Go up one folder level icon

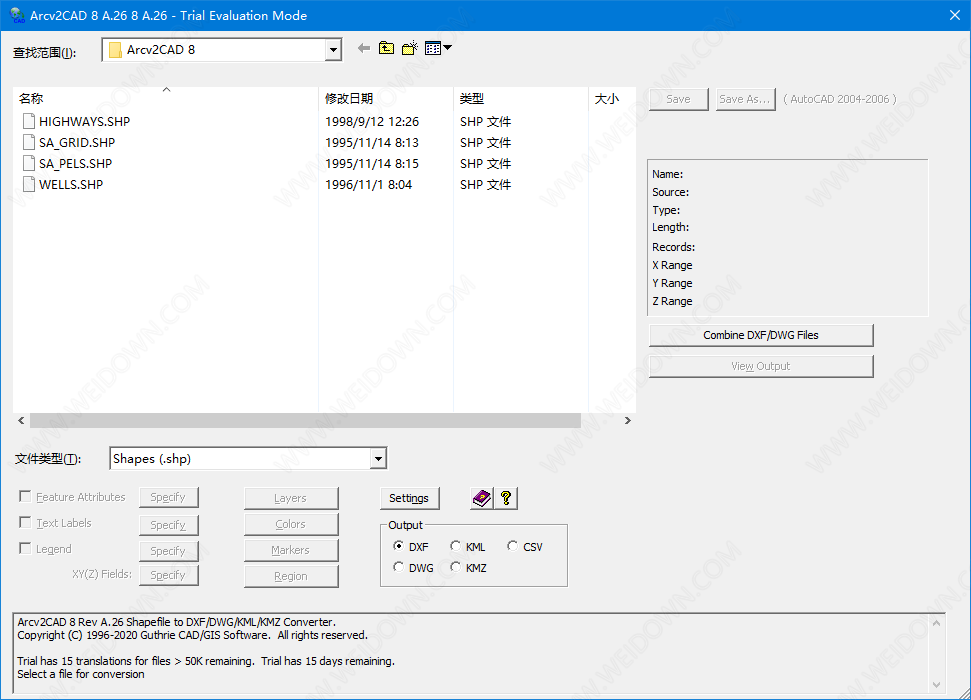coord(386,48)
